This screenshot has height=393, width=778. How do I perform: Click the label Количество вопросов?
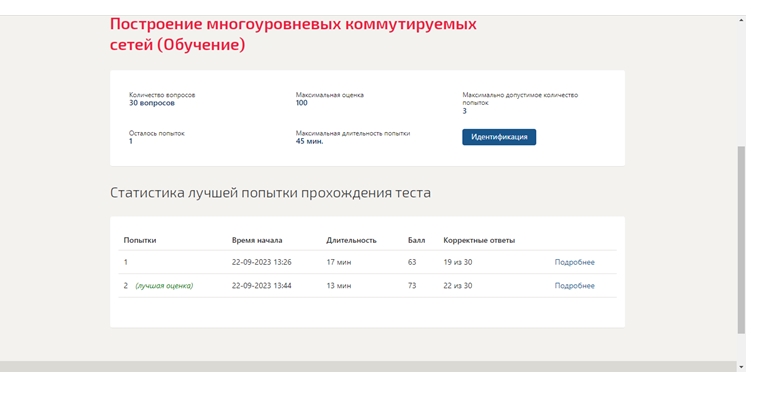click(x=162, y=95)
